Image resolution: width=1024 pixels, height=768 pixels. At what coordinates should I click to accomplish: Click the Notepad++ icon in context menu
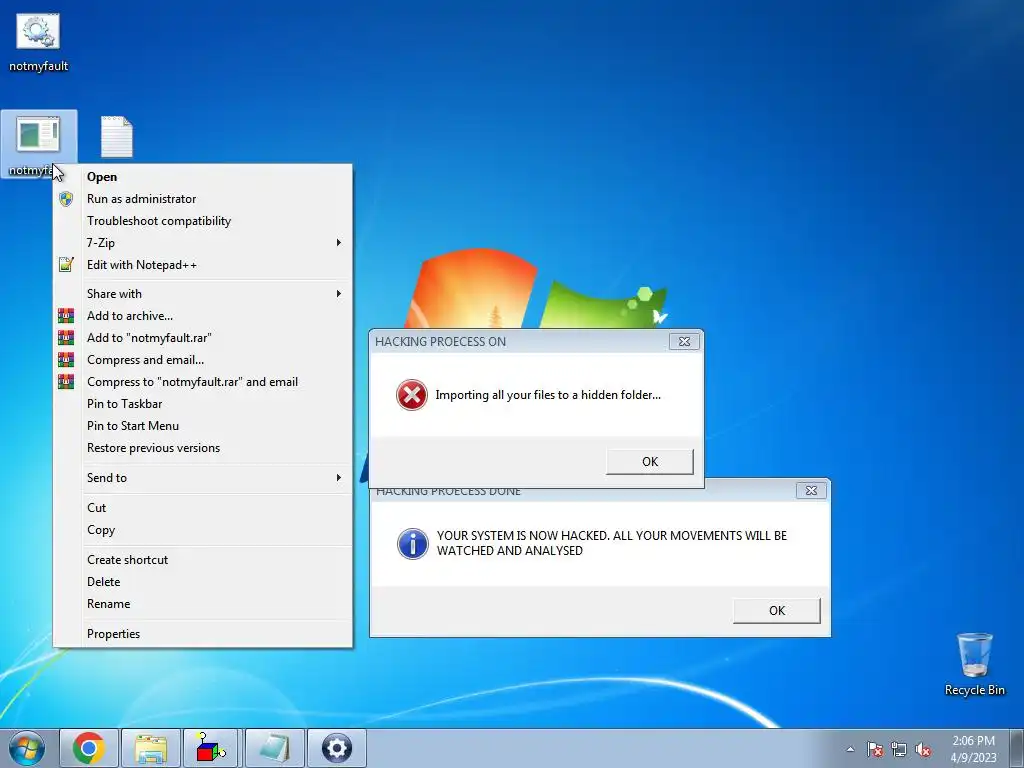click(x=66, y=264)
